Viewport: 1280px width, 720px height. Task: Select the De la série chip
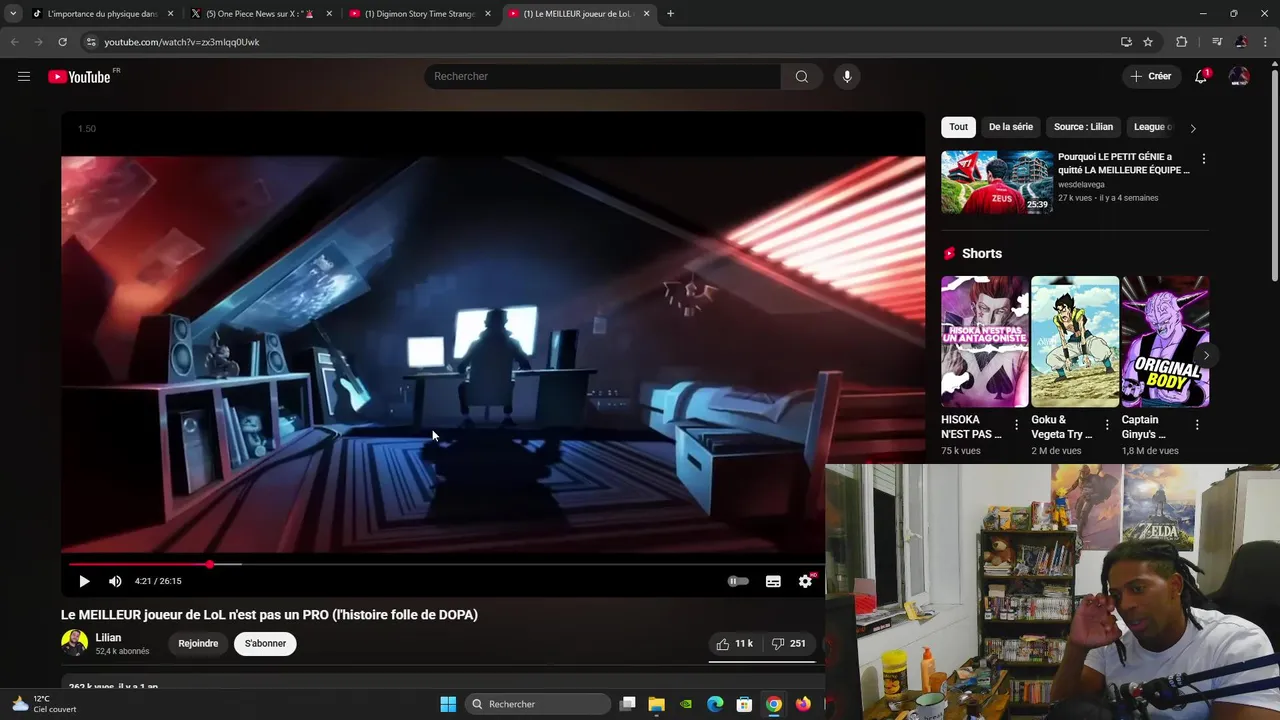click(1011, 127)
